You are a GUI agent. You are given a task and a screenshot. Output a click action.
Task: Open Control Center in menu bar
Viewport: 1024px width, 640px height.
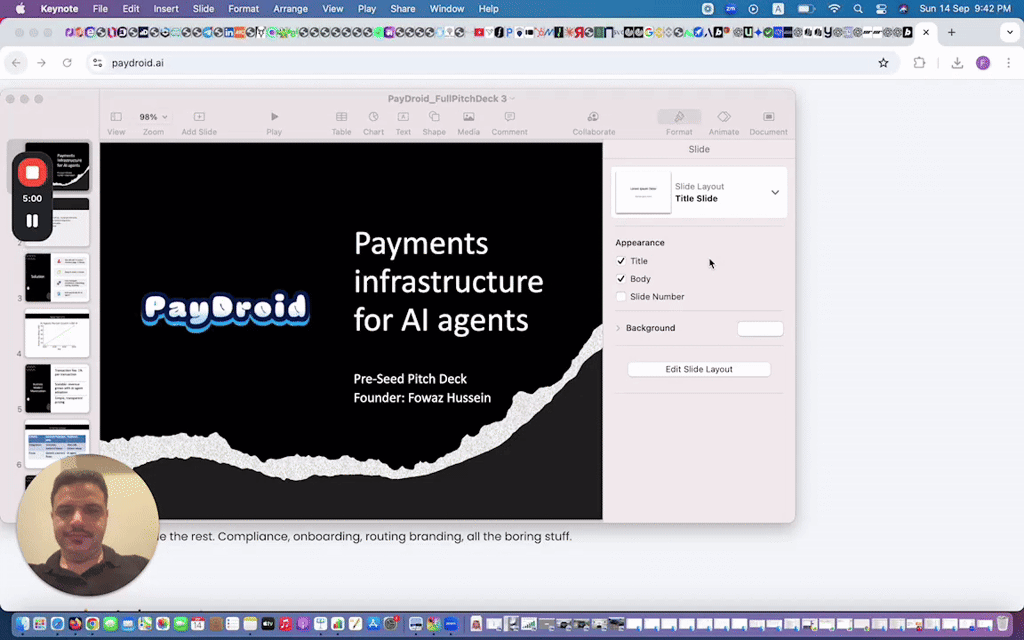(881, 8)
